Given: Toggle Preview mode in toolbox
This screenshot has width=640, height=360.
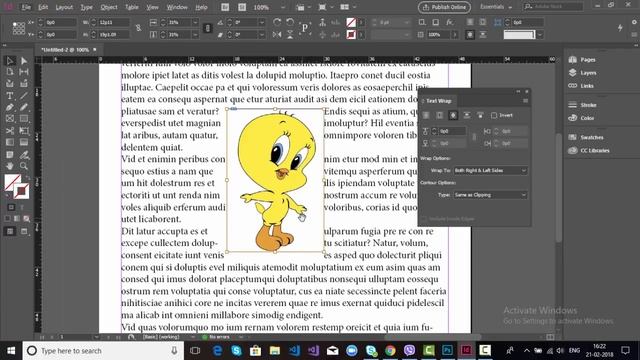Looking at the screenshot, I should coord(24,231).
